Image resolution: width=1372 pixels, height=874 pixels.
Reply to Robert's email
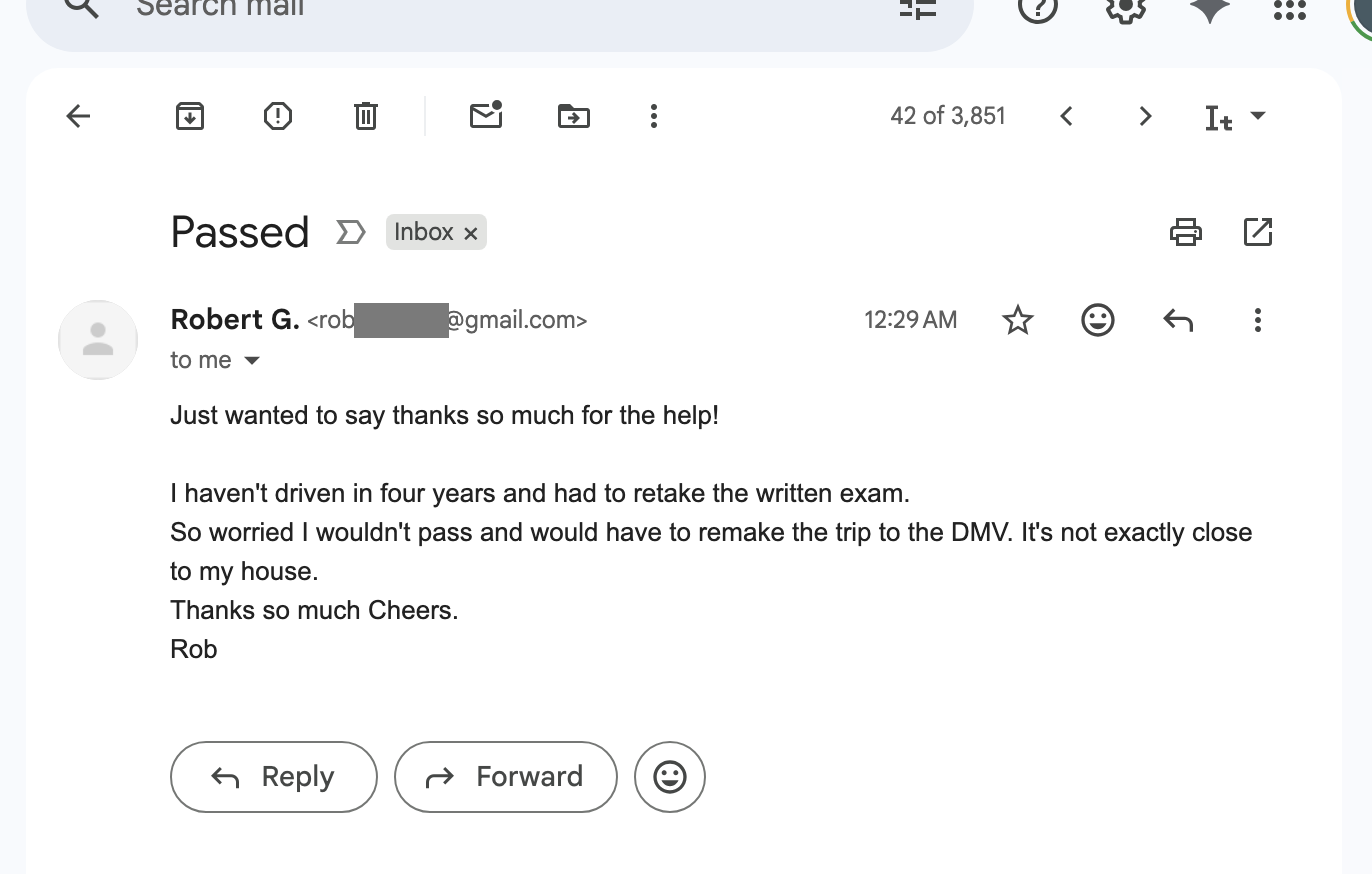[x=273, y=777]
